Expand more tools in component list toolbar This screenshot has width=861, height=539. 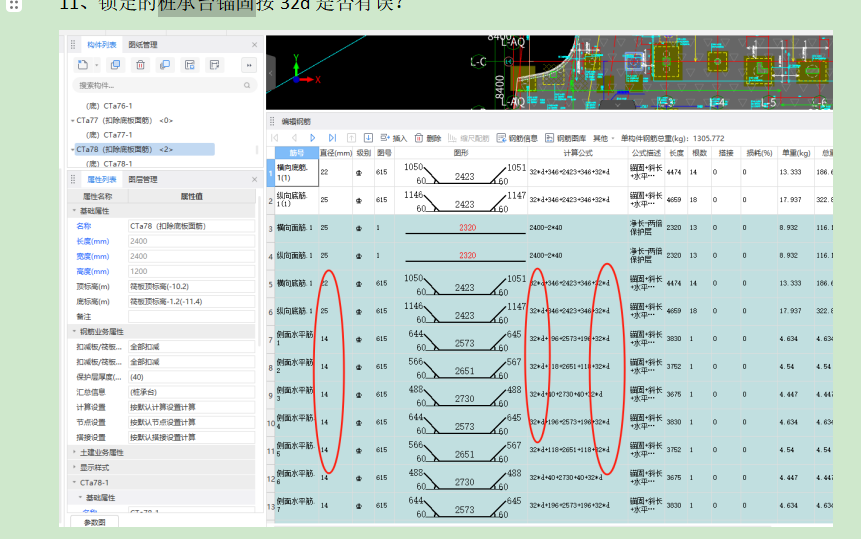coord(249,65)
